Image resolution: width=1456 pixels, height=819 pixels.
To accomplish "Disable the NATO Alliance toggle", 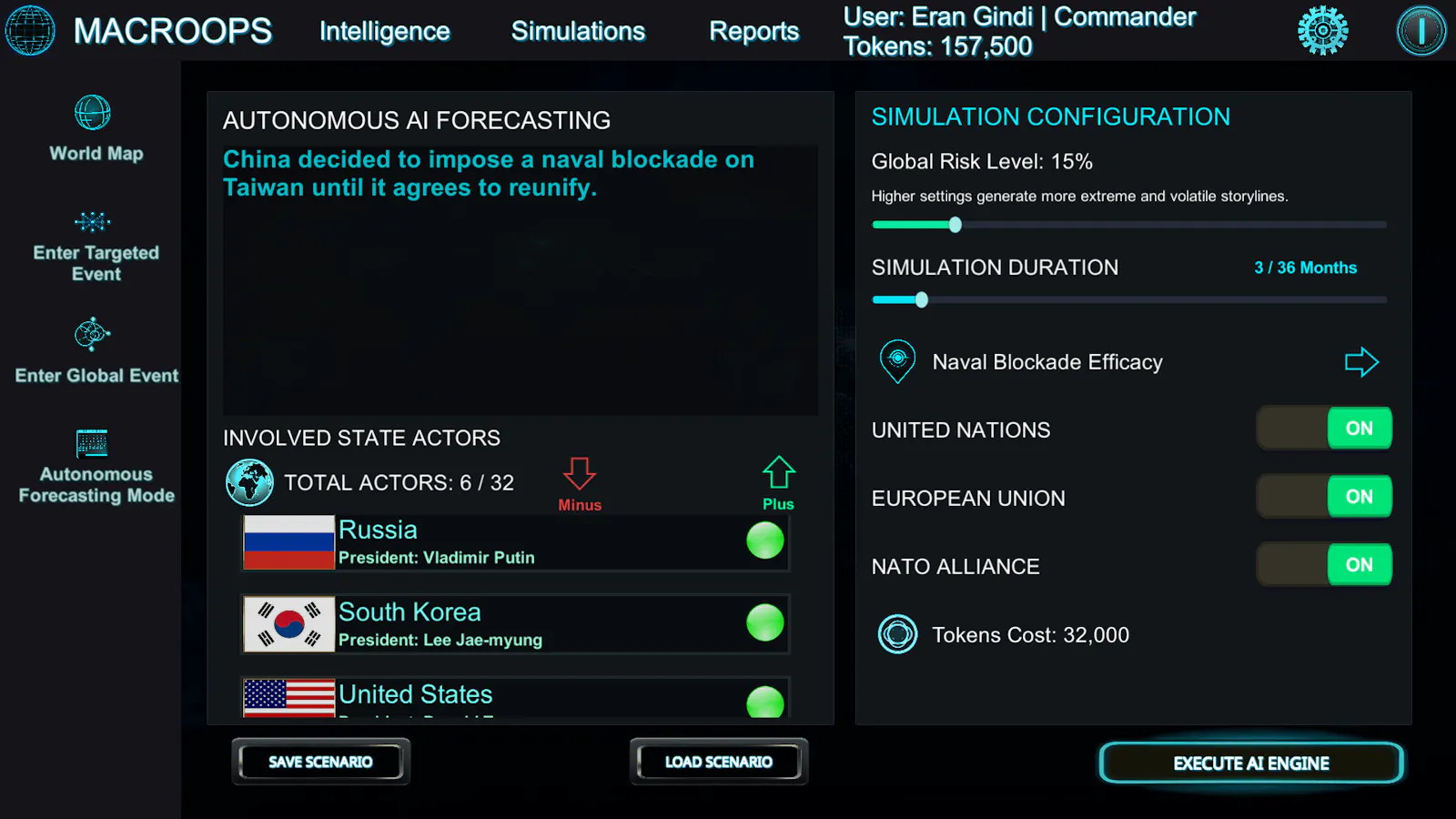I will [x=1324, y=565].
